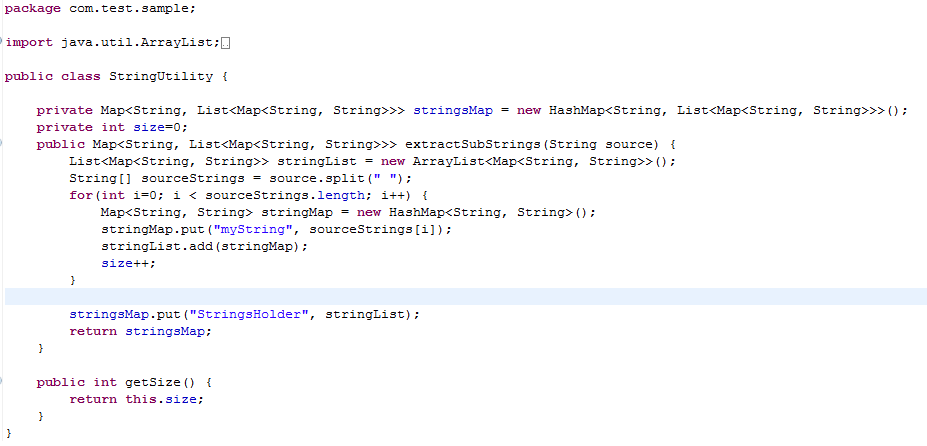The width and height of the screenshot is (927, 446).
Task: Click the "myString" string literal
Action: 253,230
